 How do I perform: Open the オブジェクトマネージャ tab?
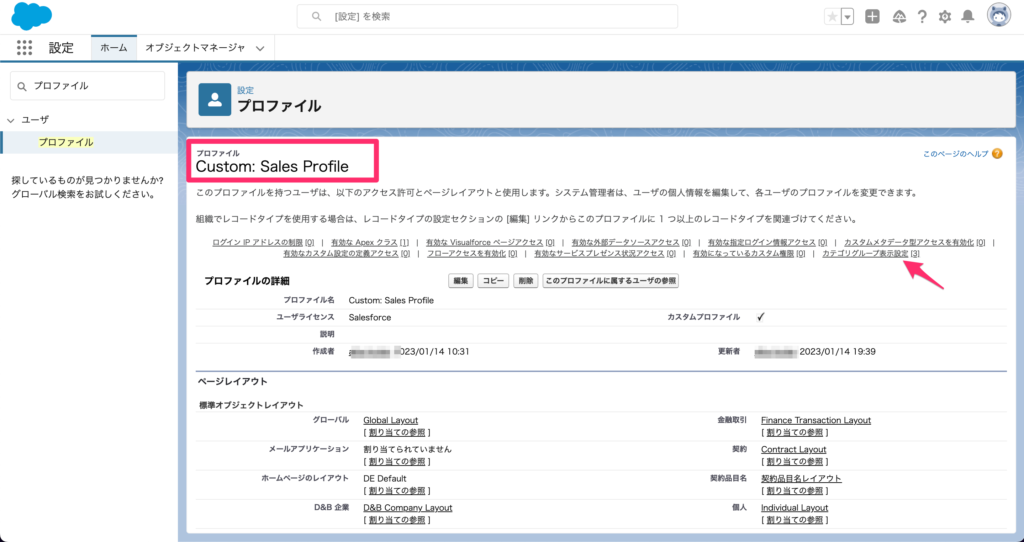[x=195, y=48]
